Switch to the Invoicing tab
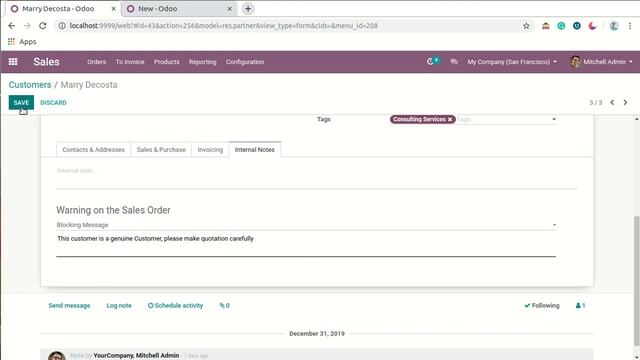This screenshot has height=360, width=640. coord(210,150)
